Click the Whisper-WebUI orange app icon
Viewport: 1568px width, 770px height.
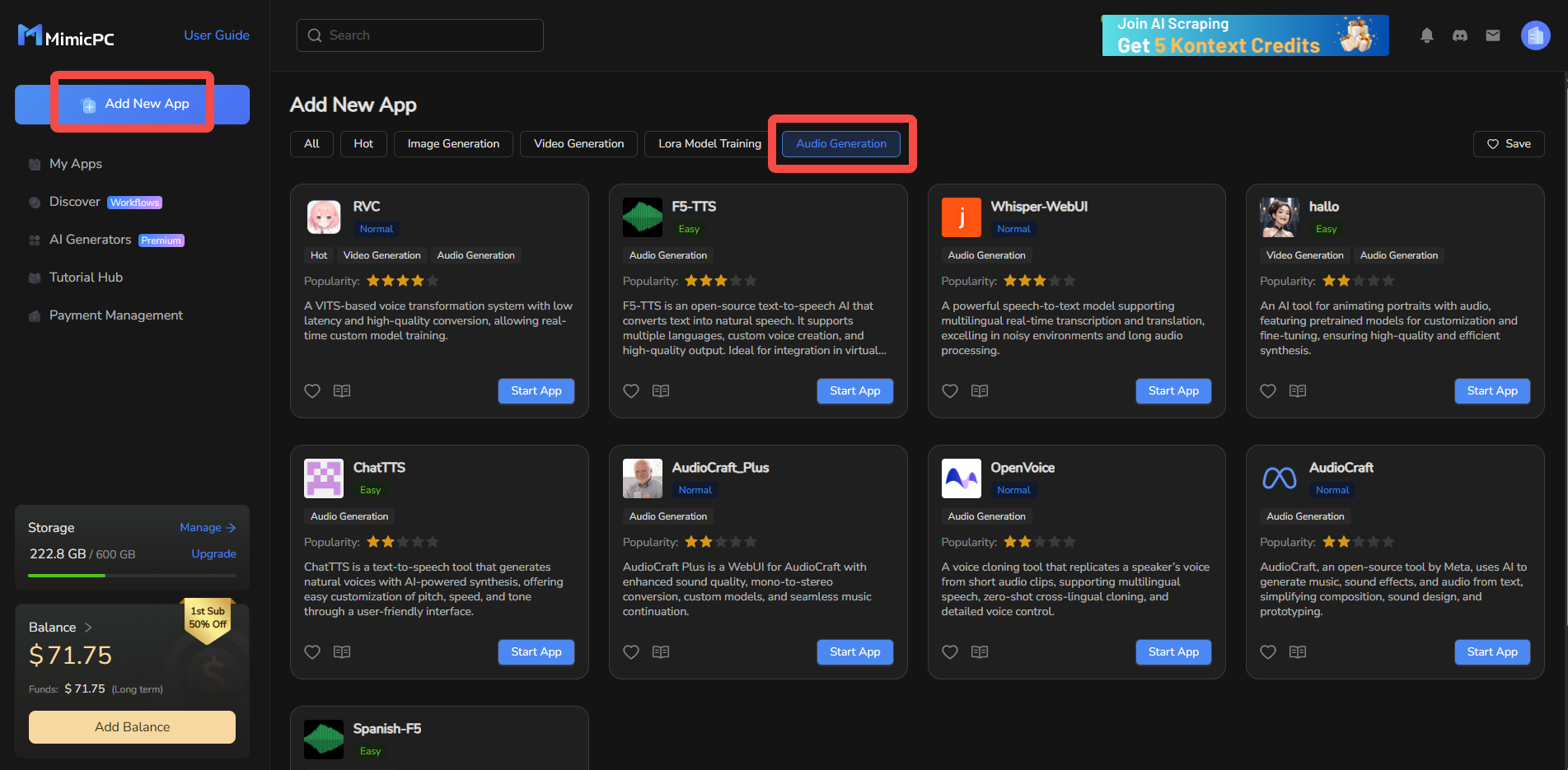click(962, 217)
